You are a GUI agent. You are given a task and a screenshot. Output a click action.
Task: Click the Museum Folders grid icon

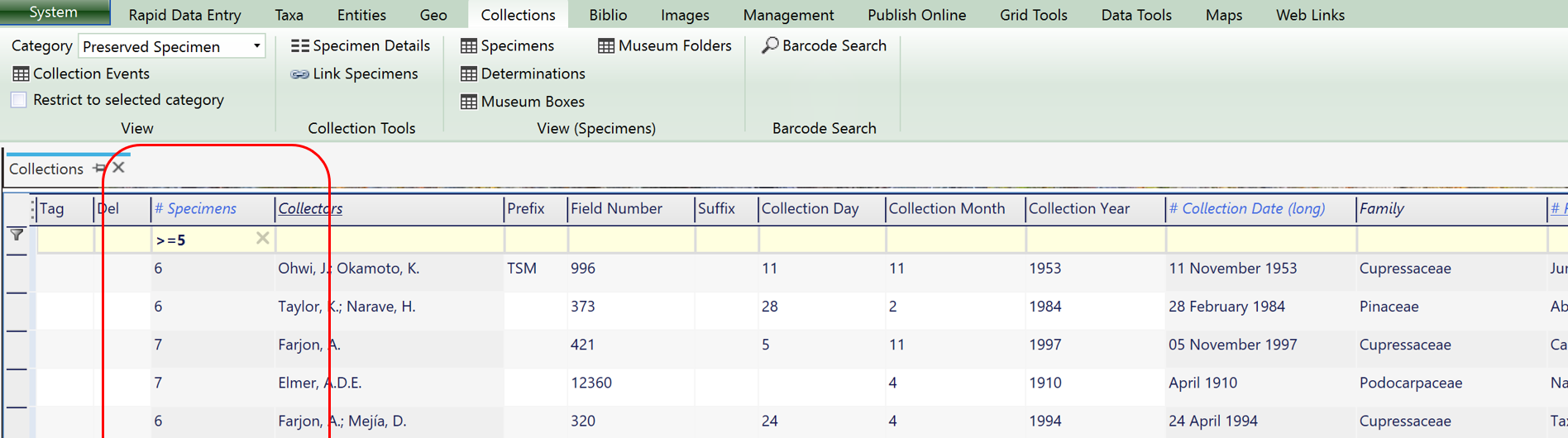(605, 45)
